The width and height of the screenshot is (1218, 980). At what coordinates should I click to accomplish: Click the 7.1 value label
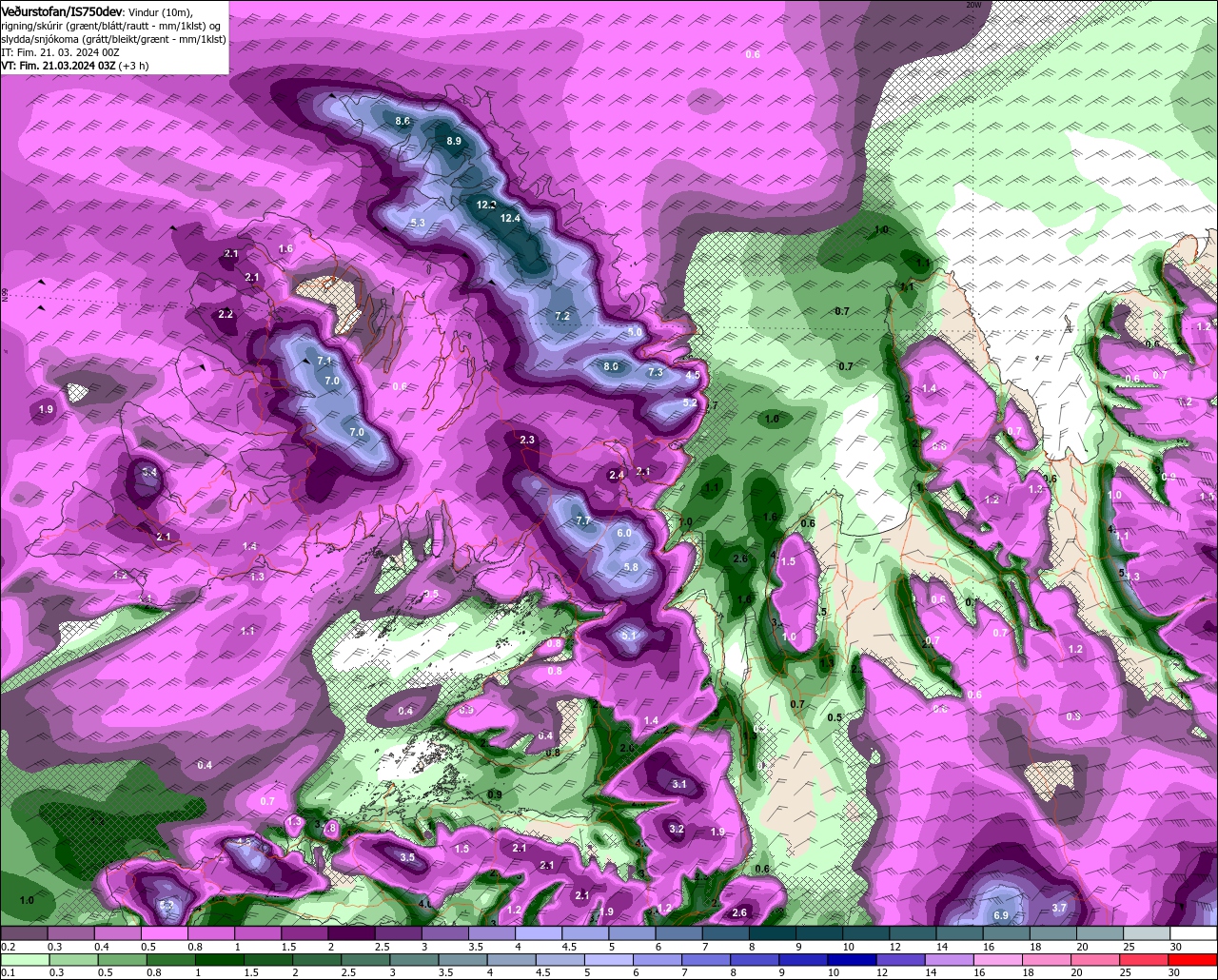click(324, 361)
